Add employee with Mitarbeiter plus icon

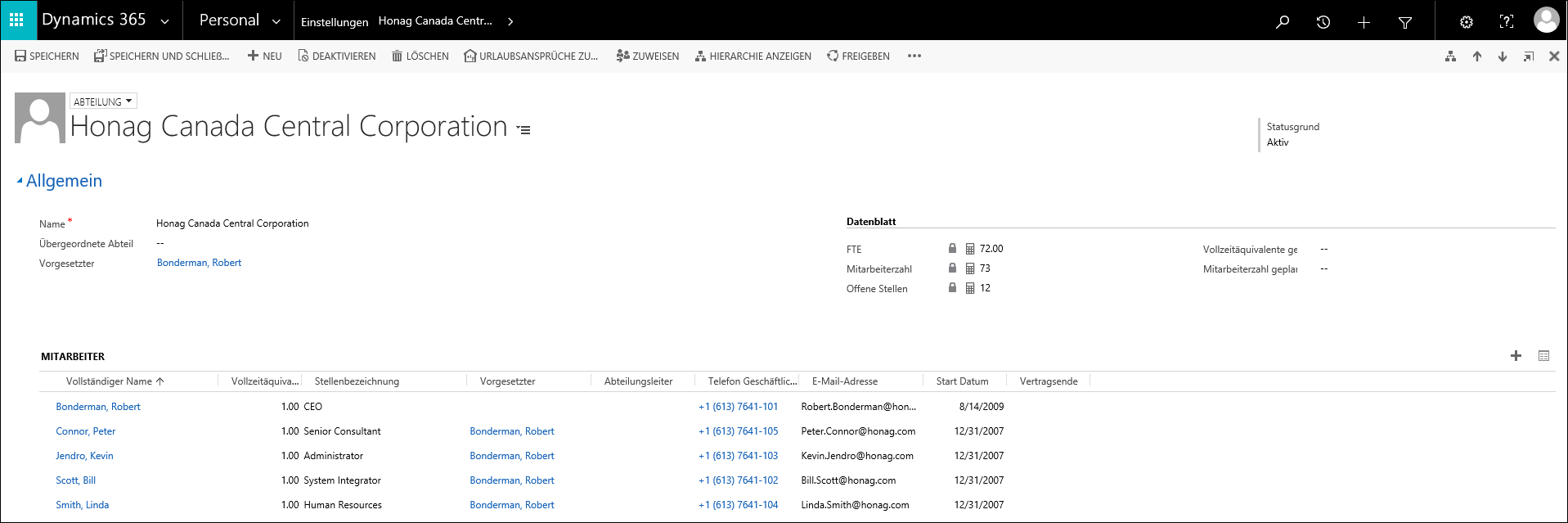click(1516, 356)
